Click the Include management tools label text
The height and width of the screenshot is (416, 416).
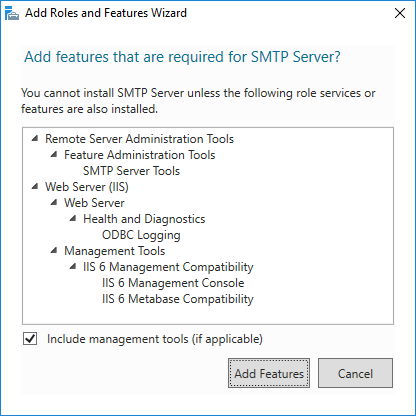click(x=155, y=339)
